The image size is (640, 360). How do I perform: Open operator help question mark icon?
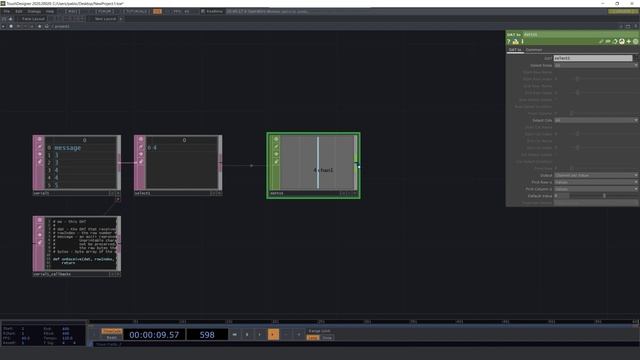pyautogui.click(x=509, y=42)
